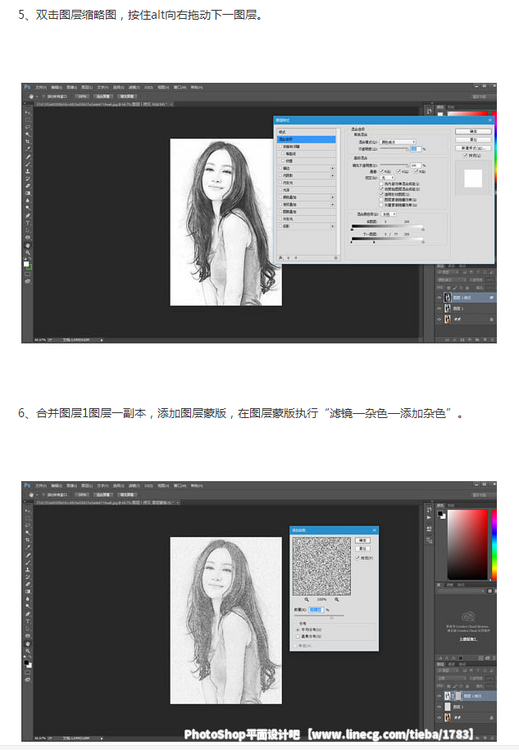Image resolution: width=519 pixels, height=750 pixels.
Task: Open the Window menu in step 6 screenshot
Action: click(180, 485)
